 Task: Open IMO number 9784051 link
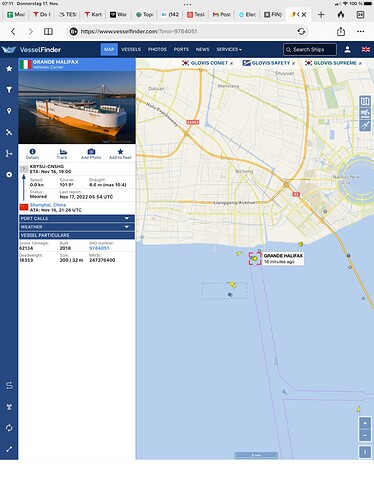click(99, 248)
